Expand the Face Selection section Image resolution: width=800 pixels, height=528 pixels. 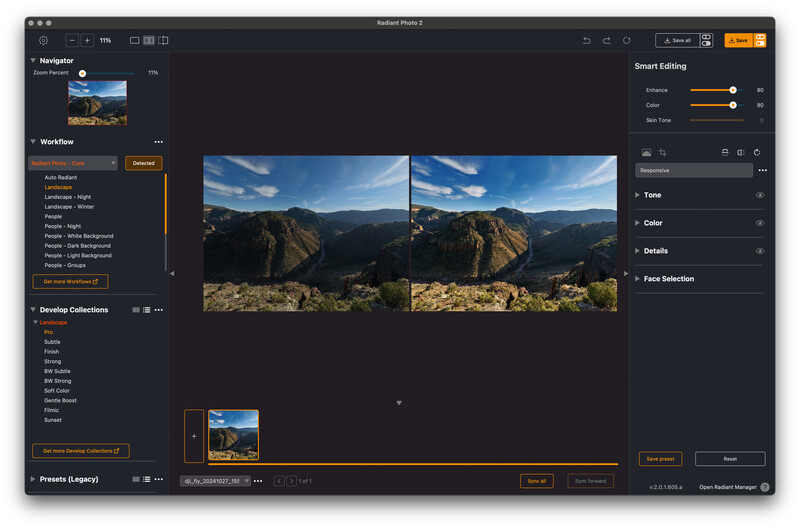pos(637,279)
